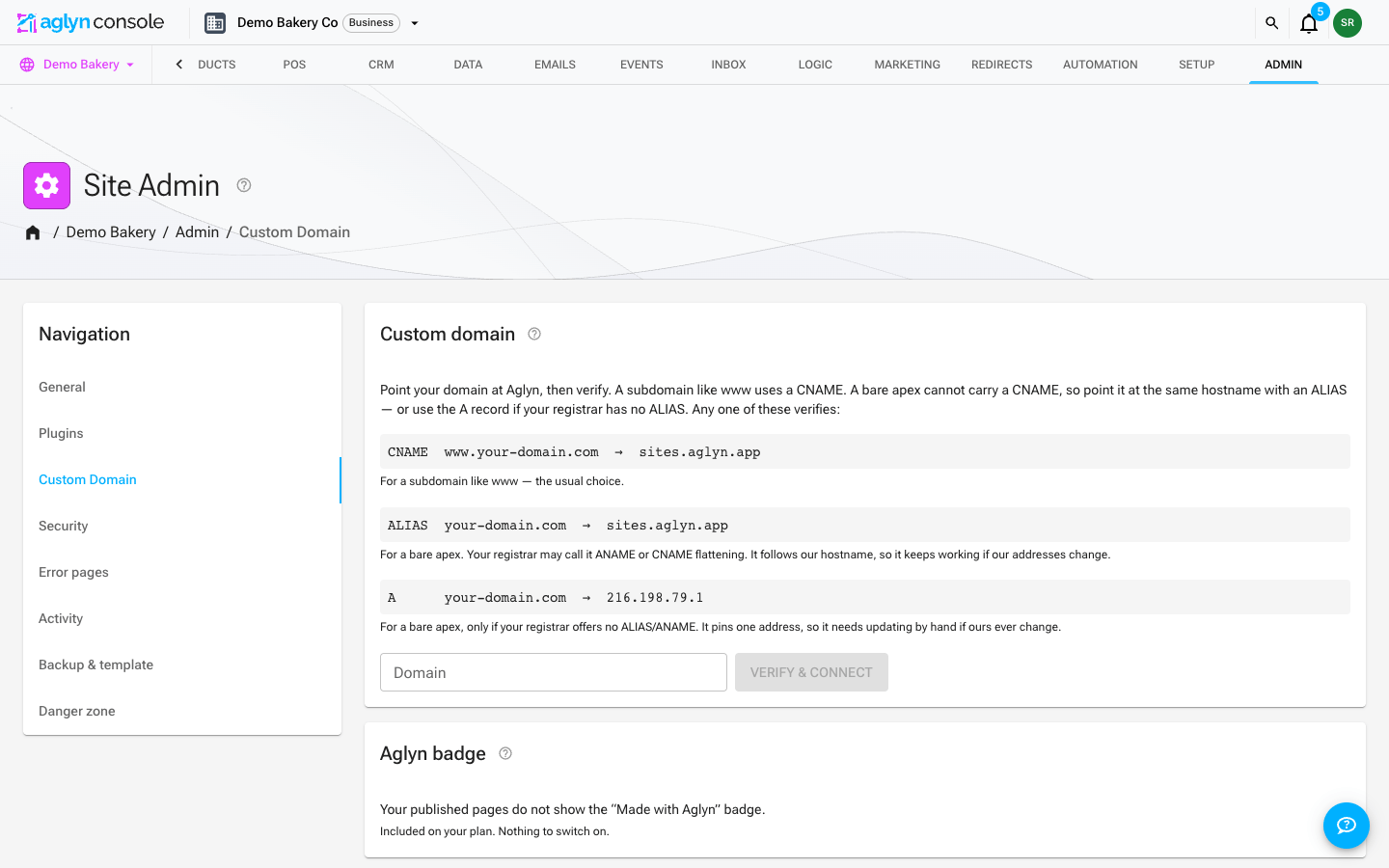Viewport: 1389px width, 868px height.
Task: Click the Domain input field
Action: click(554, 672)
